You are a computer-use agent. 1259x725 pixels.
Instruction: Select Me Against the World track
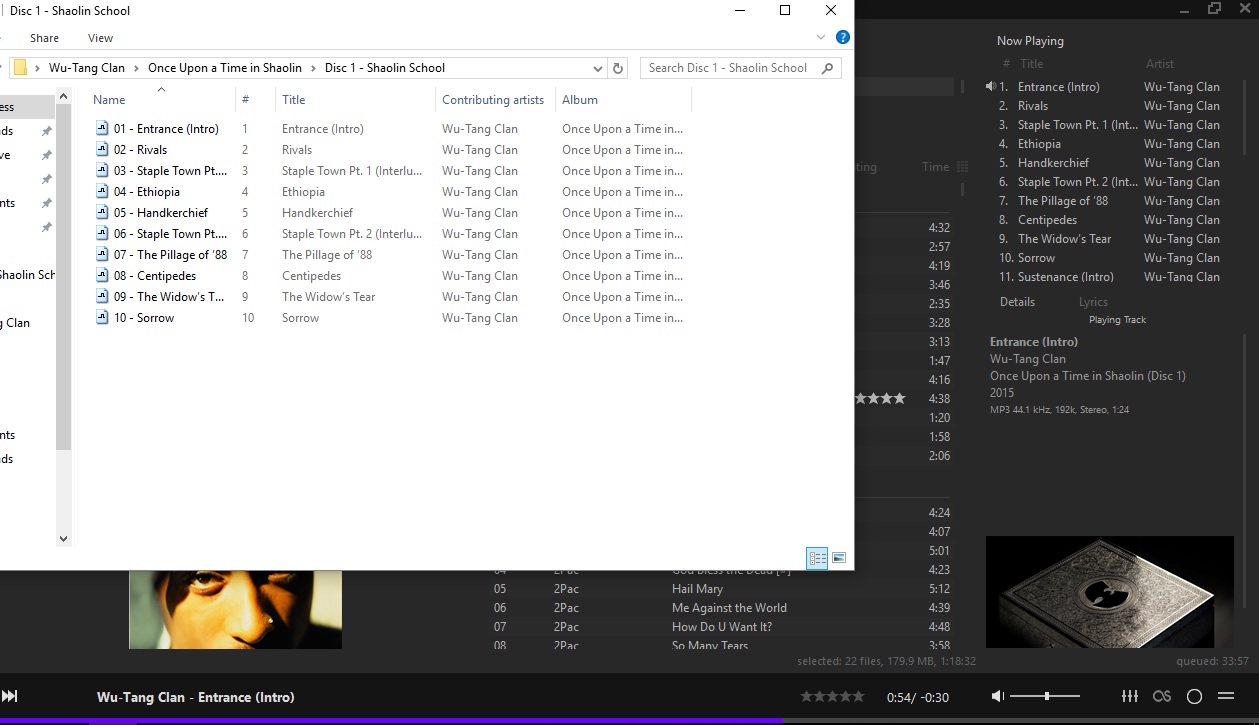729,608
